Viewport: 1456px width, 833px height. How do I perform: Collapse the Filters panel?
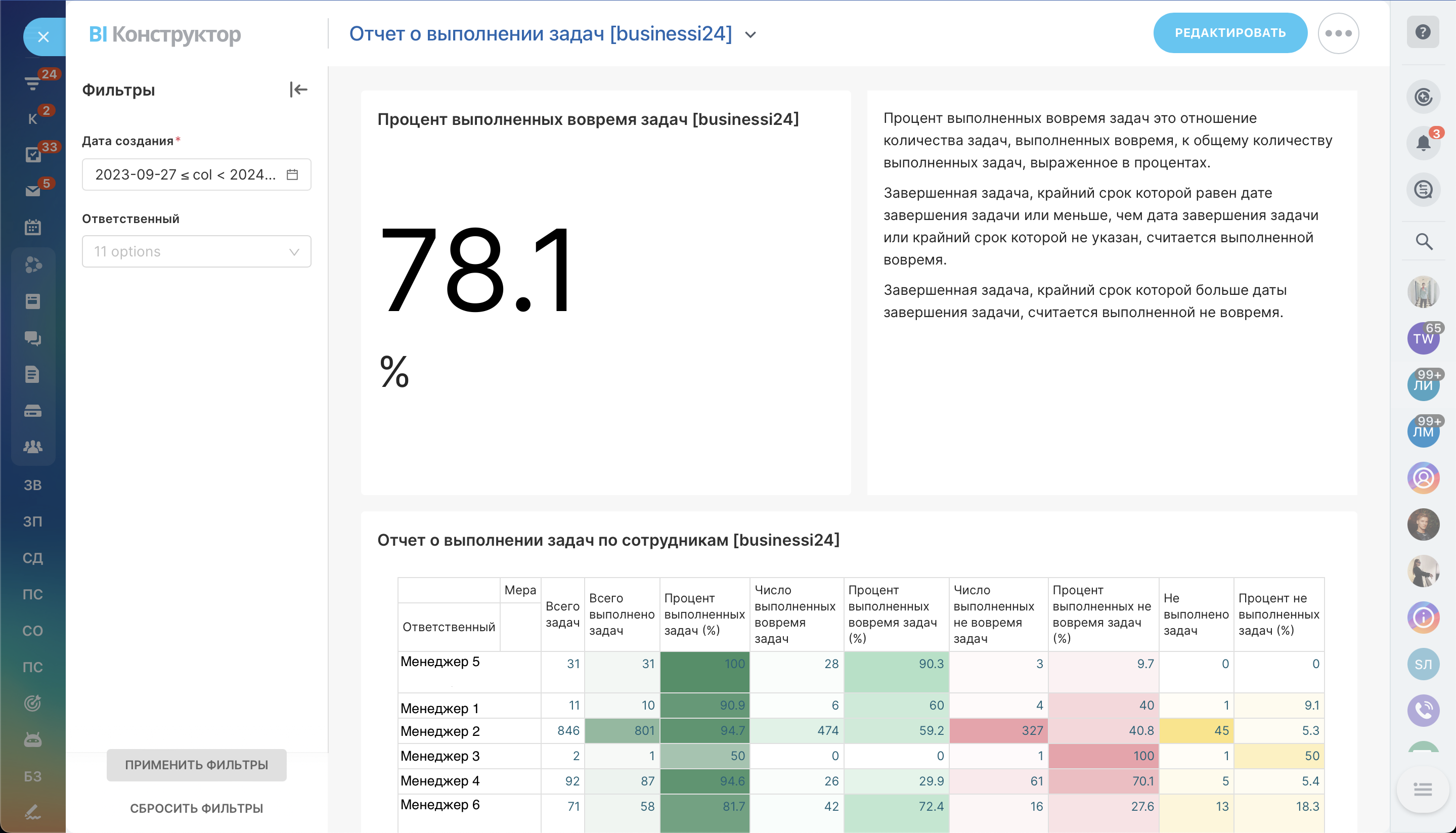tap(298, 90)
